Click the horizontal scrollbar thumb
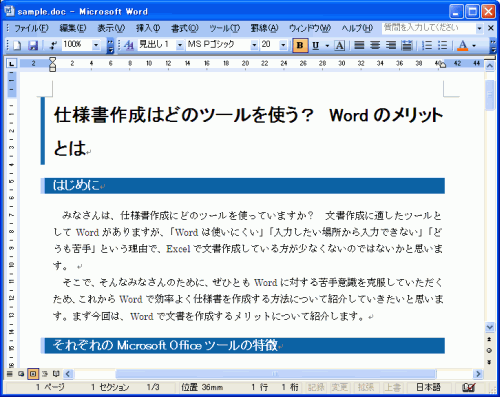Screen dimensions: 500x397 [276, 374]
